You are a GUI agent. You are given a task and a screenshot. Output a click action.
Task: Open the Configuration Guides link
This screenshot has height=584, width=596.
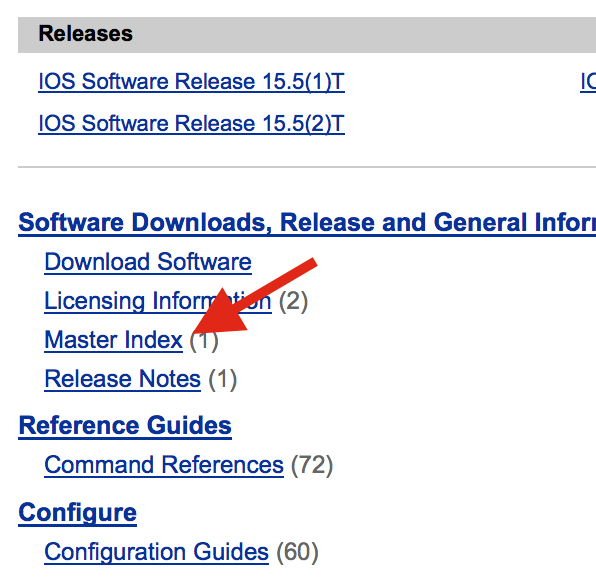tap(156, 552)
